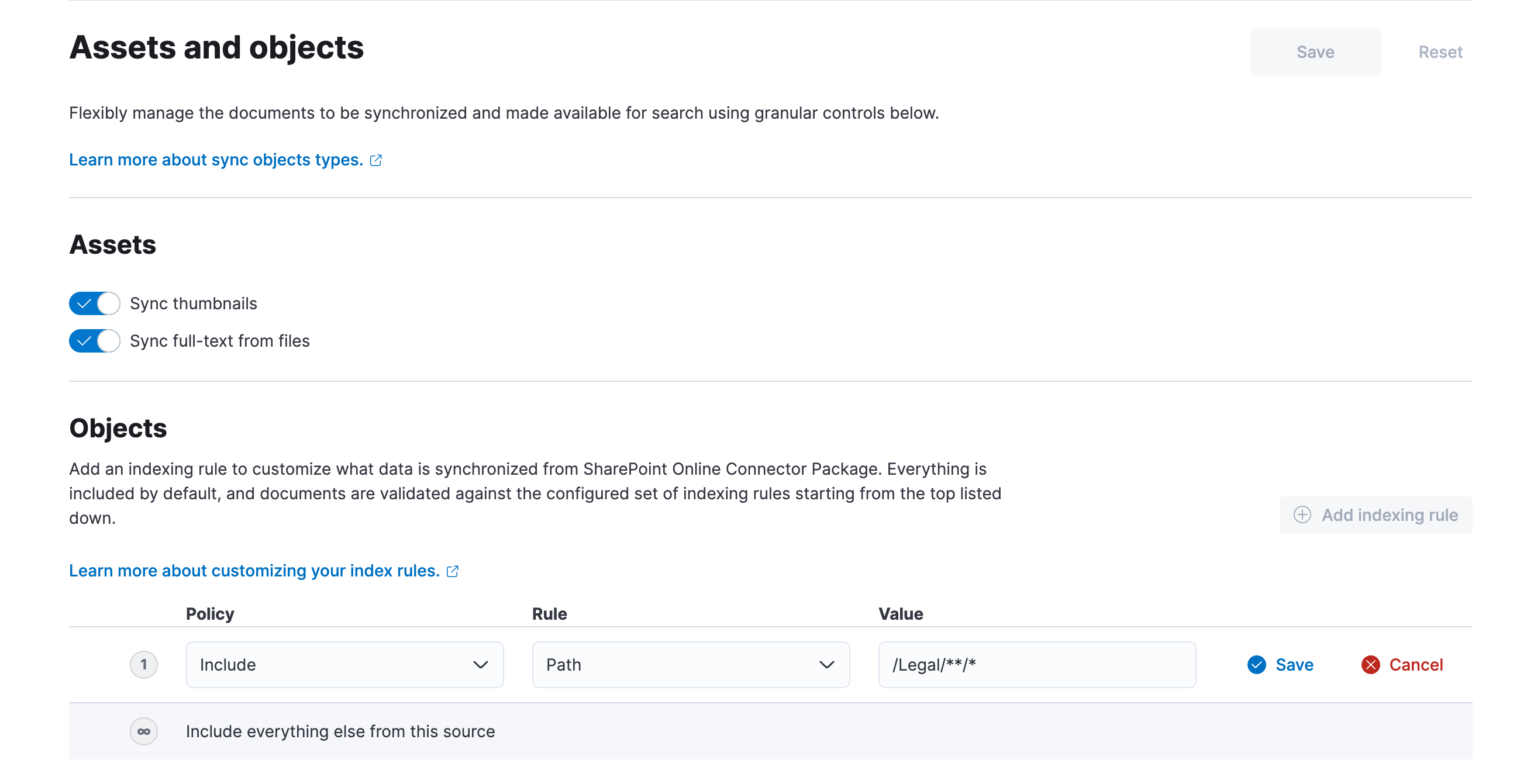Click the red X icon beside Cancel

coord(1371,665)
